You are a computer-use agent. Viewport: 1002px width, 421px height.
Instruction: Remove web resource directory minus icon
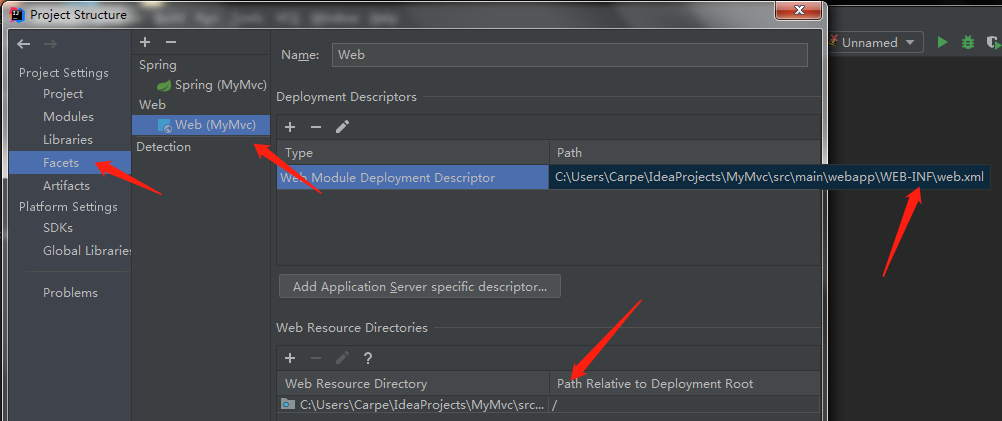tap(316, 358)
